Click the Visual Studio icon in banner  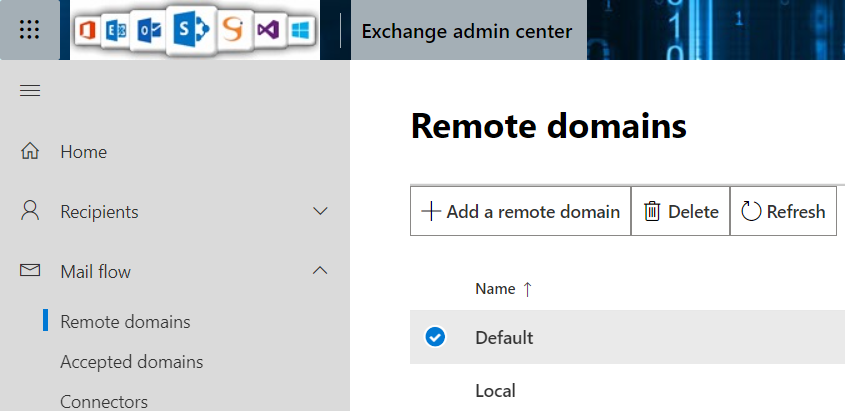coord(267,31)
